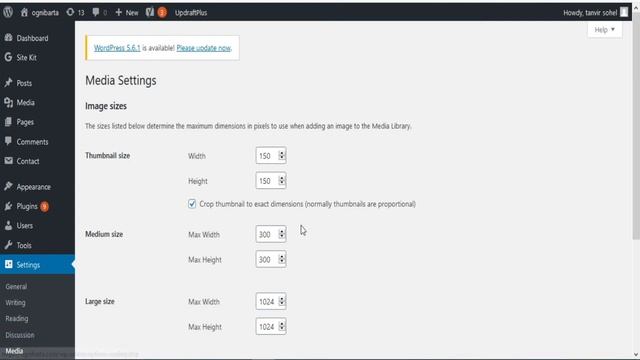Viewport: 640px width, 360px height.
Task: Click the Comments bubble sidebar icon
Action: point(8,141)
